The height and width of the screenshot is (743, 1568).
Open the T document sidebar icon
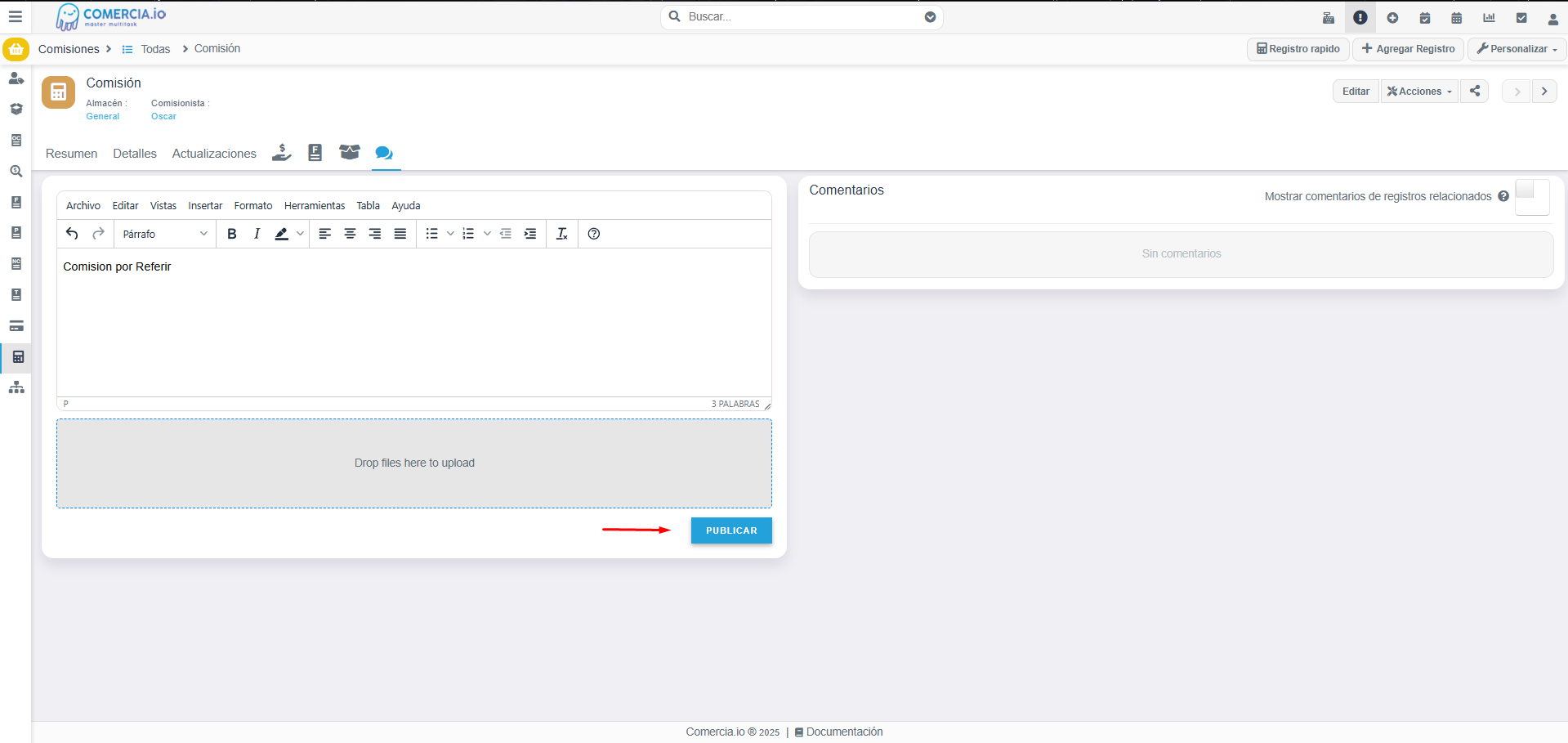pos(16,295)
